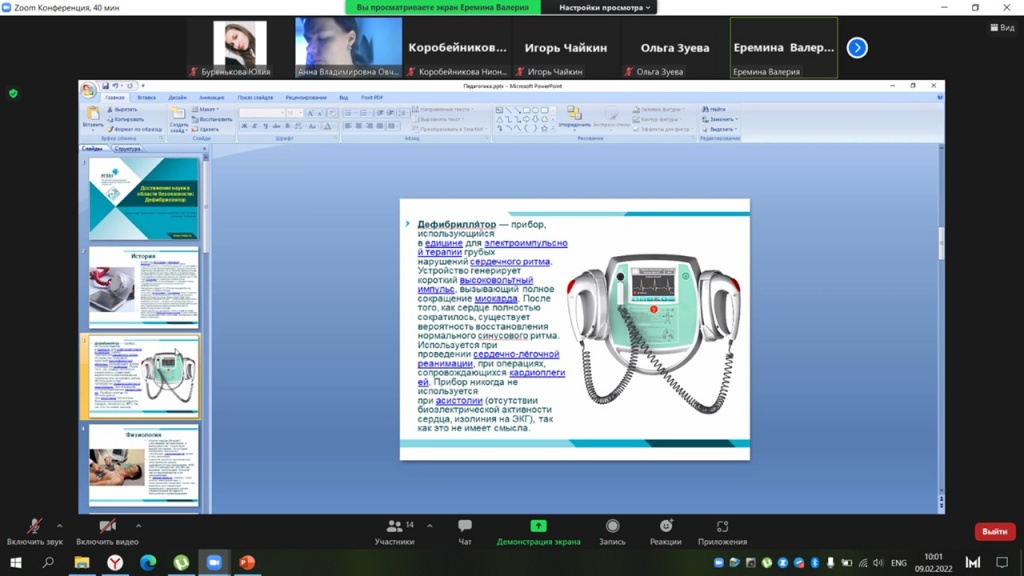Leave meeting with red Выйти button
The width and height of the screenshot is (1024, 576).
(994, 532)
